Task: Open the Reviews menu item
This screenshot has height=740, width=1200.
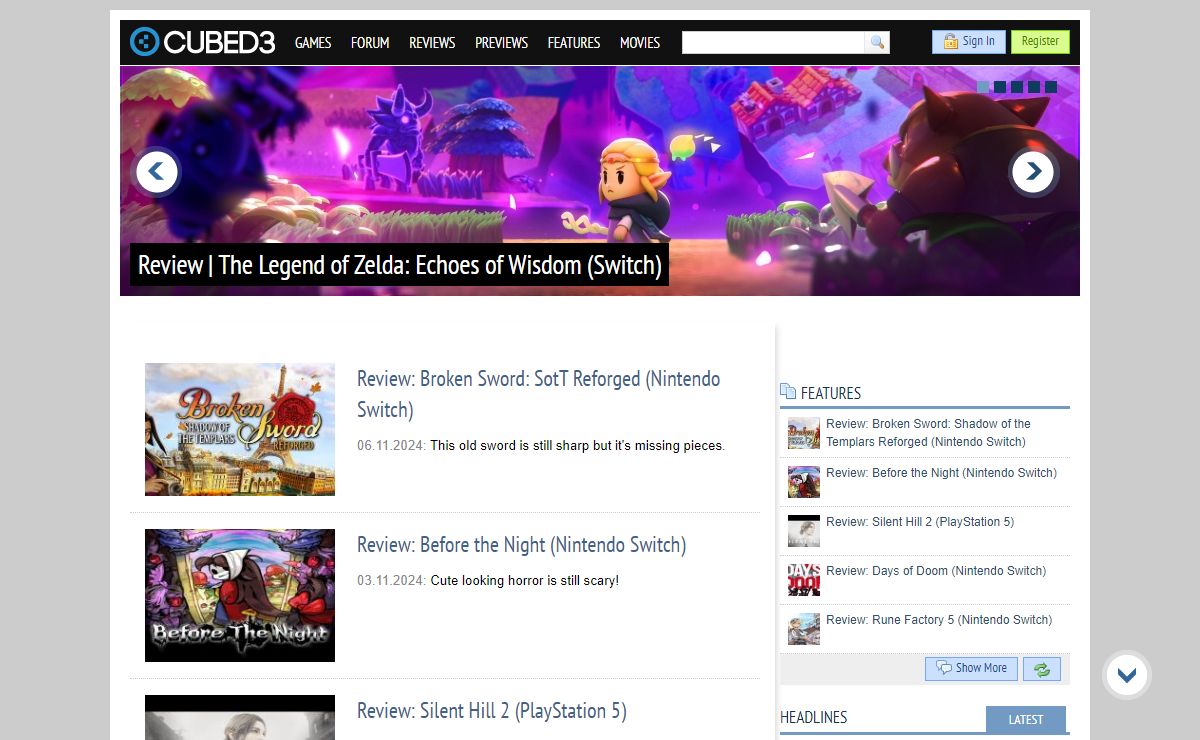Action: pos(432,43)
